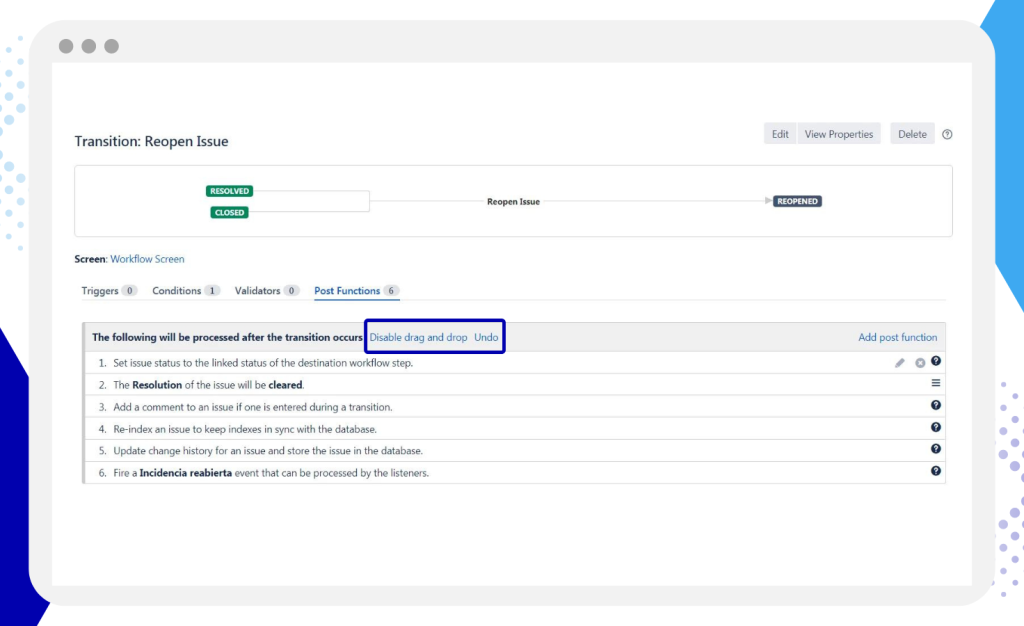Click the Disable drag and drop link
The width and height of the screenshot is (1024, 626).
[x=418, y=338]
